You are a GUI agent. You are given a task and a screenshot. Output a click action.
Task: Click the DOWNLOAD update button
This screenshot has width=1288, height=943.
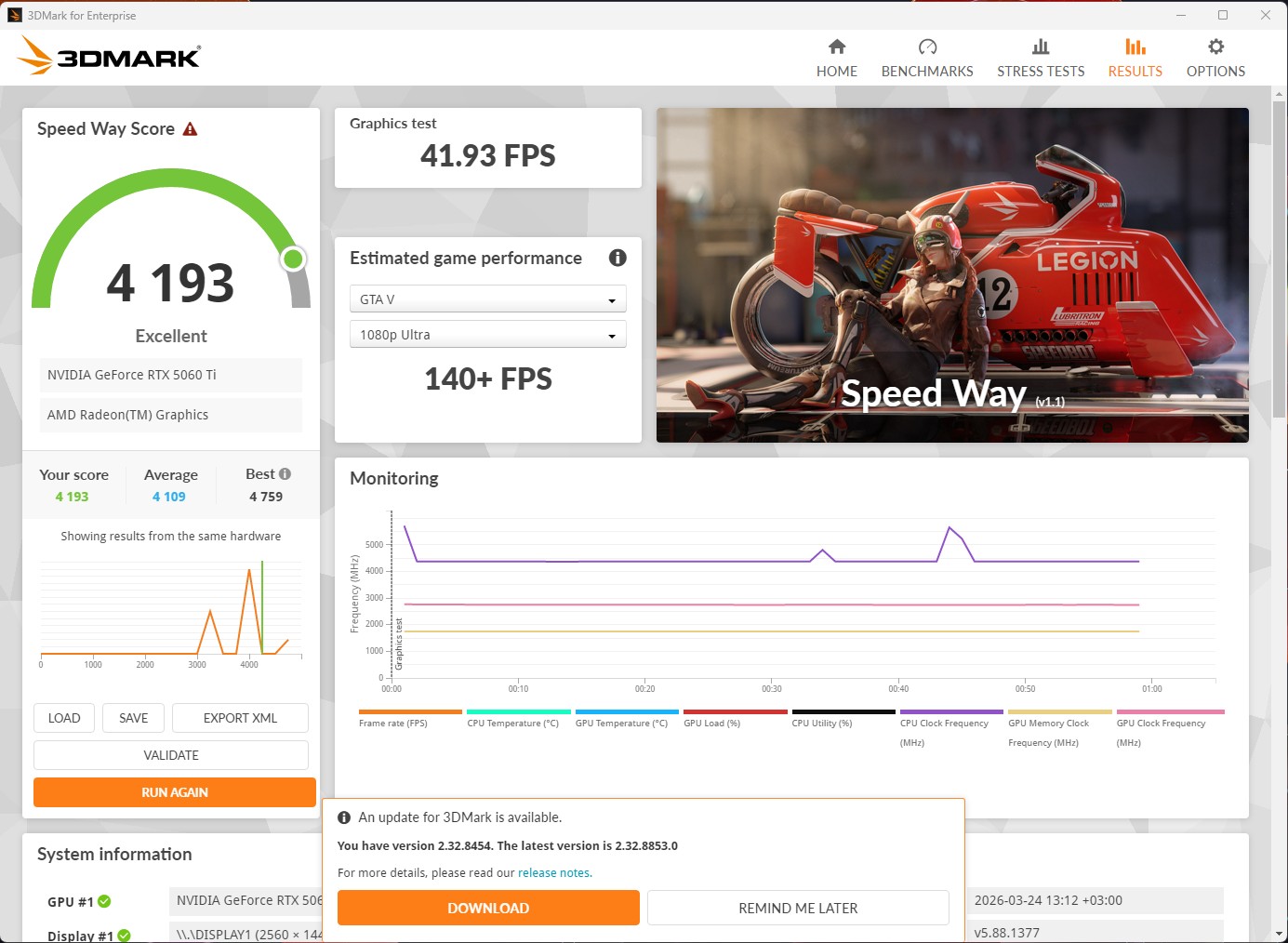click(x=488, y=908)
